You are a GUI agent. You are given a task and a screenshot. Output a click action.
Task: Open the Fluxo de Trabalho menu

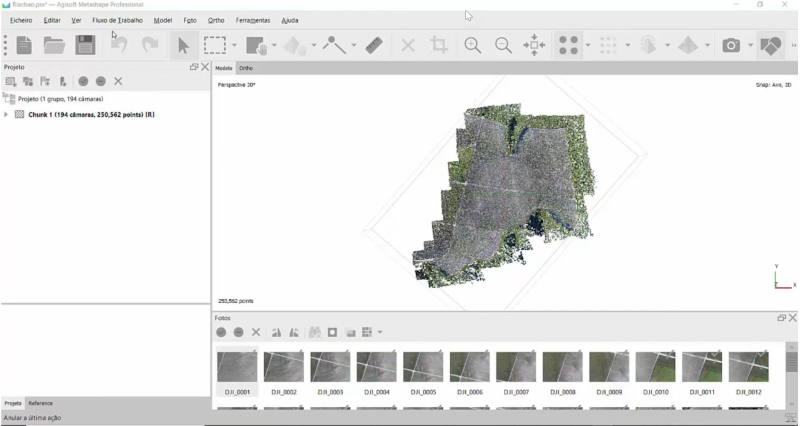click(117, 20)
